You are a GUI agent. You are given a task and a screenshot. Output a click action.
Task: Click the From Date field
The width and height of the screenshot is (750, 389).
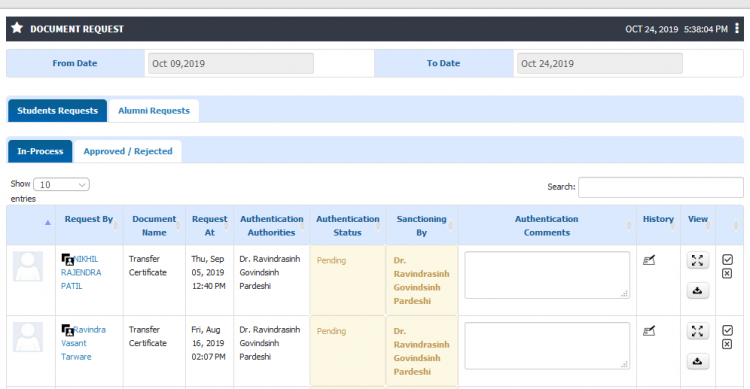(231, 64)
